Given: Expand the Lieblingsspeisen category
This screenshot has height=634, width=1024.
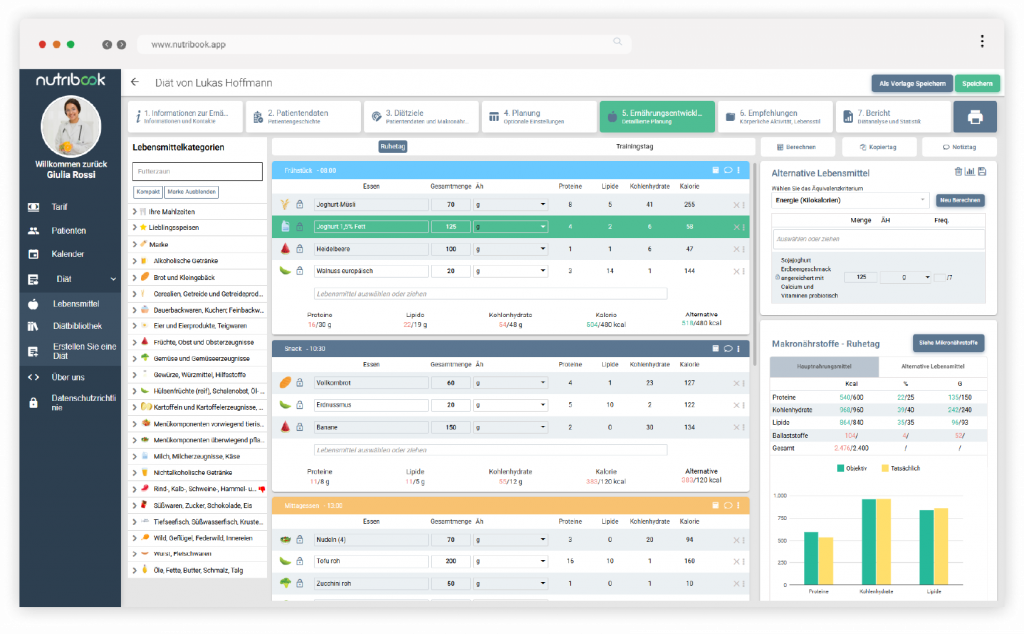Looking at the screenshot, I should (x=134, y=228).
